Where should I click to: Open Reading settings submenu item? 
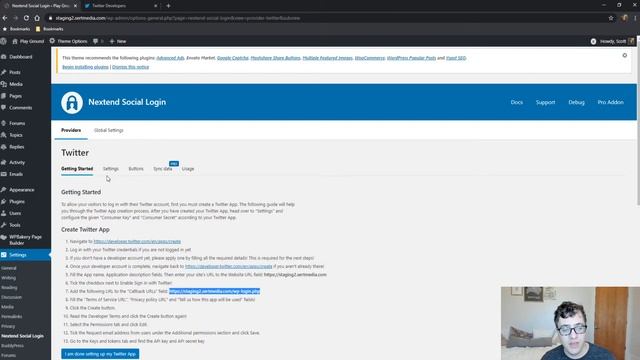tap(9, 288)
